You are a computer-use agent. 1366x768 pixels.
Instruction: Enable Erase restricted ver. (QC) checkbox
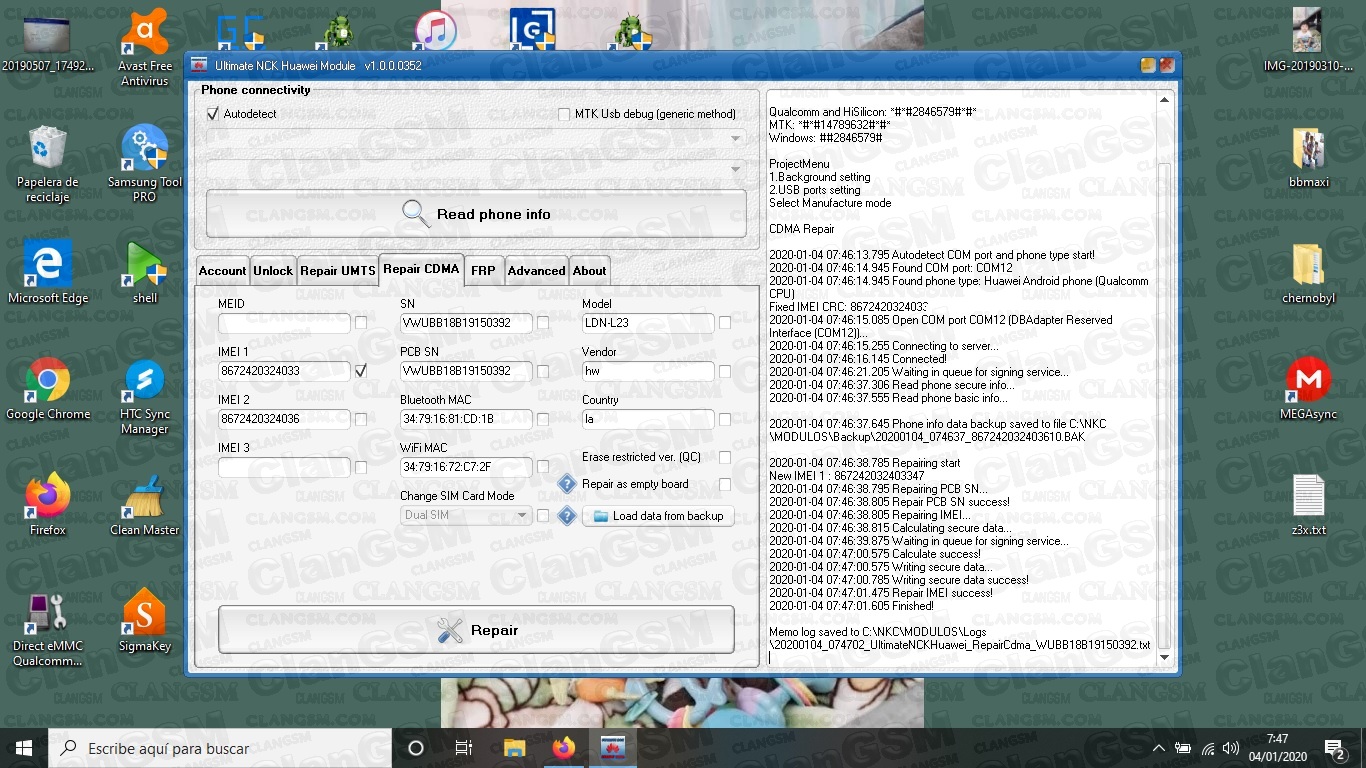(x=724, y=457)
